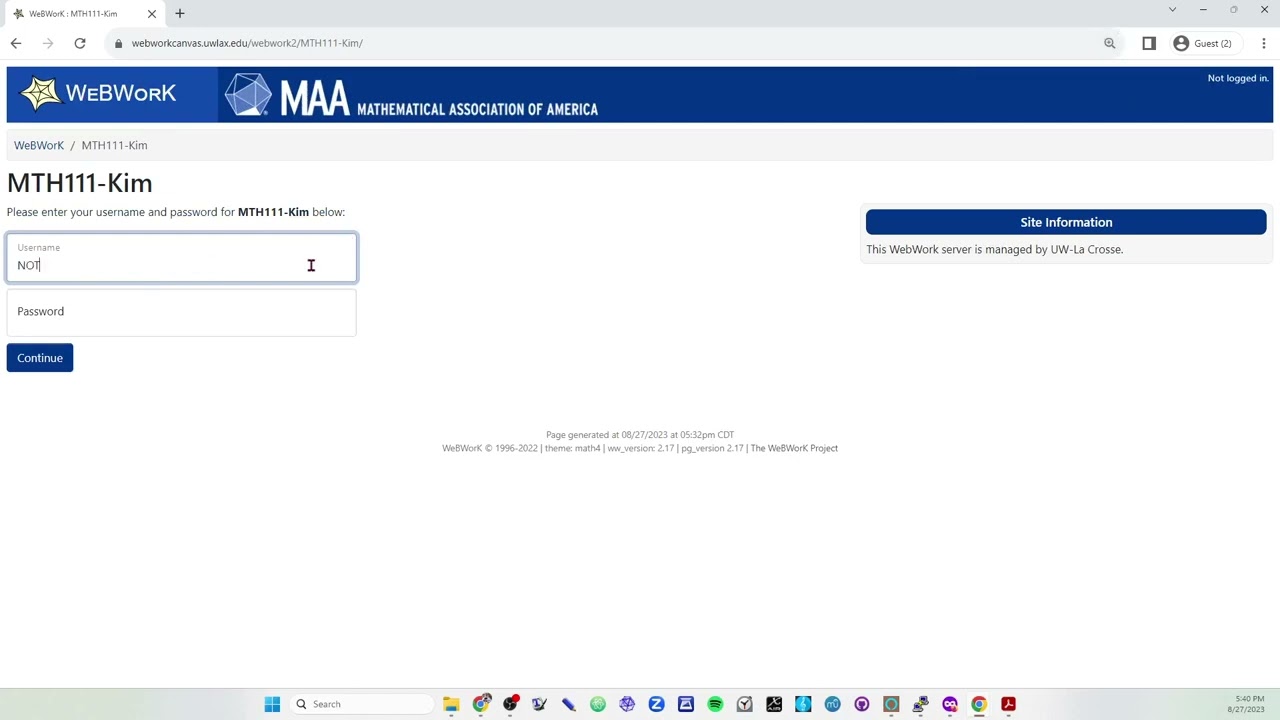Open File Explorer from the taskbar
This screenshot has width=1280, height=720.
click(x=451, y=704)
